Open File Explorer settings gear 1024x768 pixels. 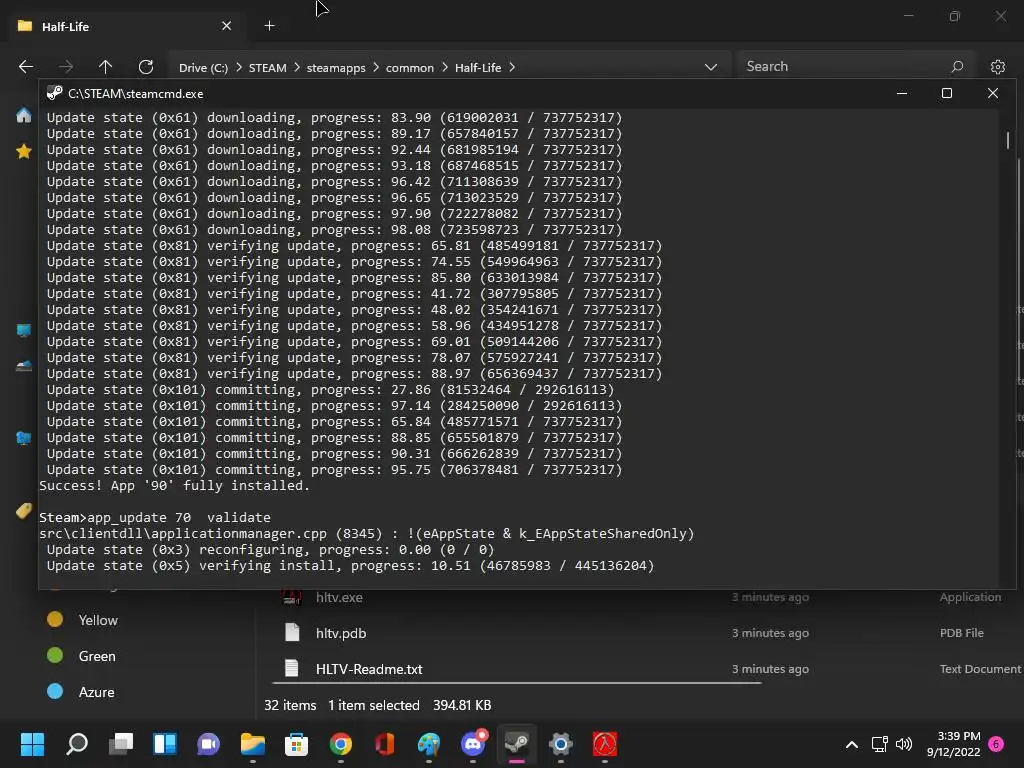(x=997, y=67)
